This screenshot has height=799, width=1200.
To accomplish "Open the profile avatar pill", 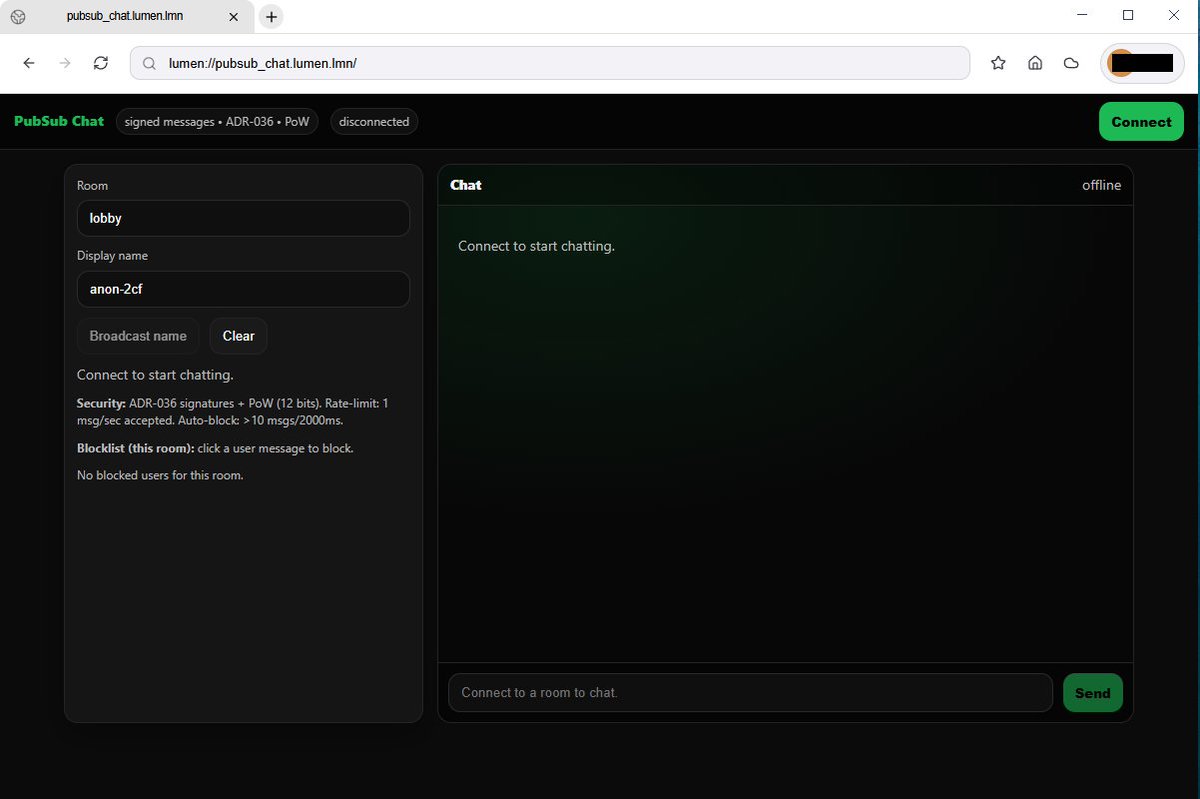I will (x=1142, y=63).
